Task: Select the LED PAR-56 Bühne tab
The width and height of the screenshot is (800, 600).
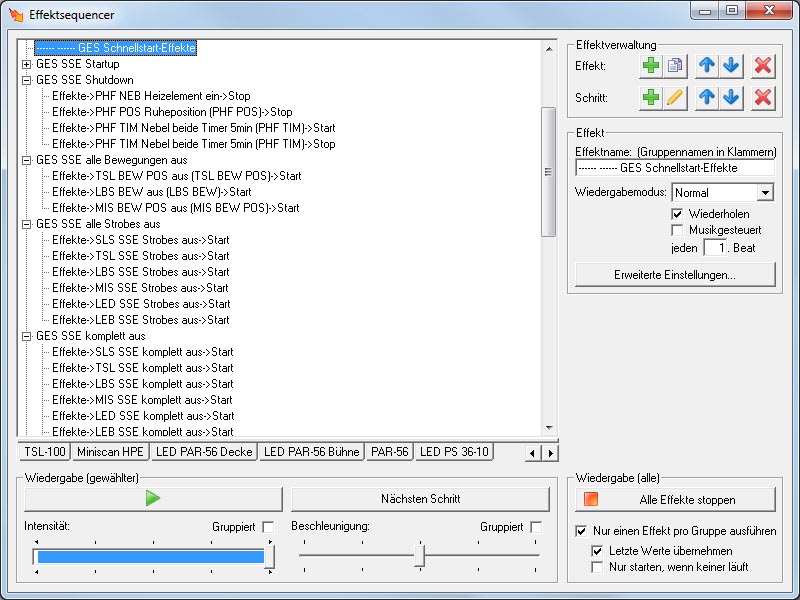Action: coord(311,452)
